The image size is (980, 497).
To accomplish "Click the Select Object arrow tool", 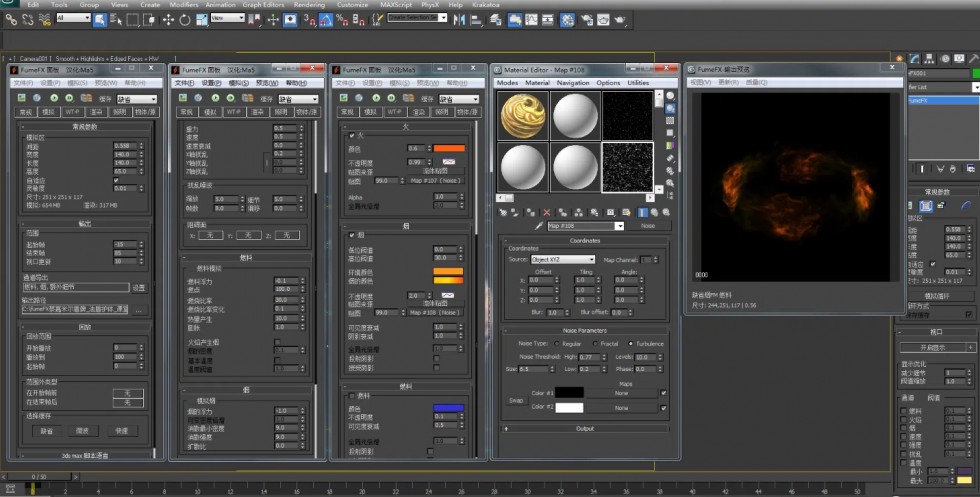I will click(100, 20).
